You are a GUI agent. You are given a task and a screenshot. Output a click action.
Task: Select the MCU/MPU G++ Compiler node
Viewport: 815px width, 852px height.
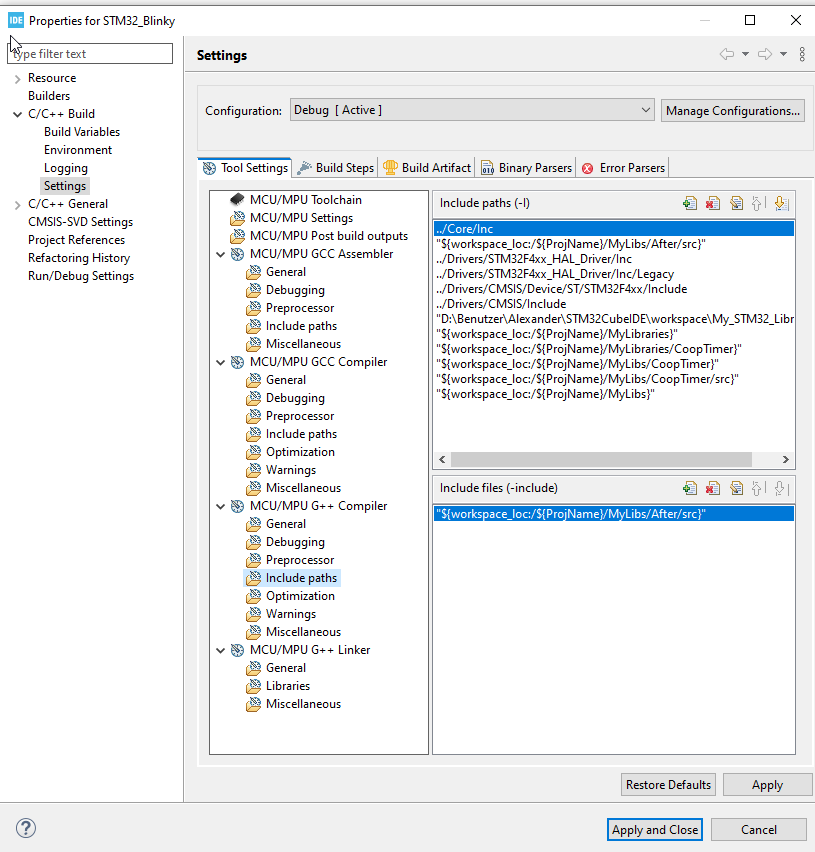coord(318,506)
